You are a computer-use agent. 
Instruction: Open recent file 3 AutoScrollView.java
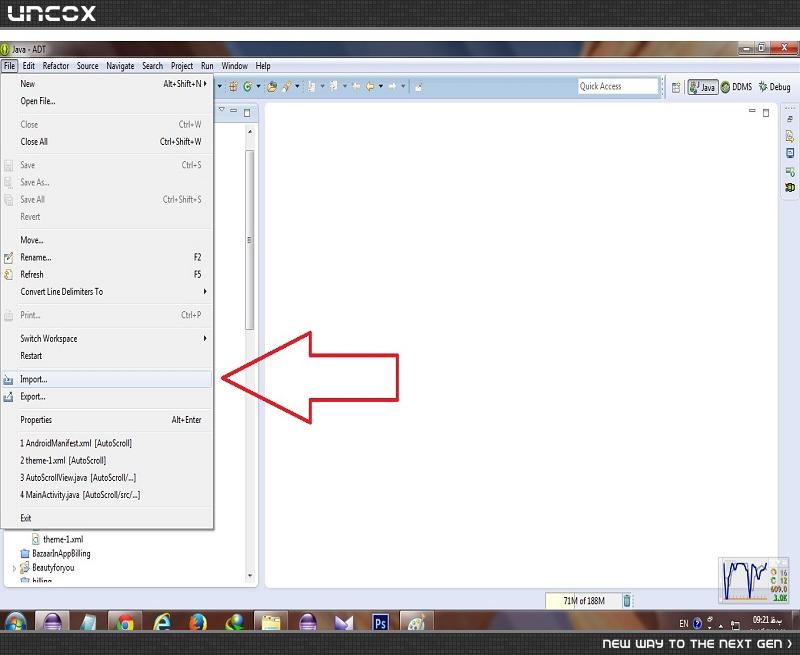(x=107, y=477)
